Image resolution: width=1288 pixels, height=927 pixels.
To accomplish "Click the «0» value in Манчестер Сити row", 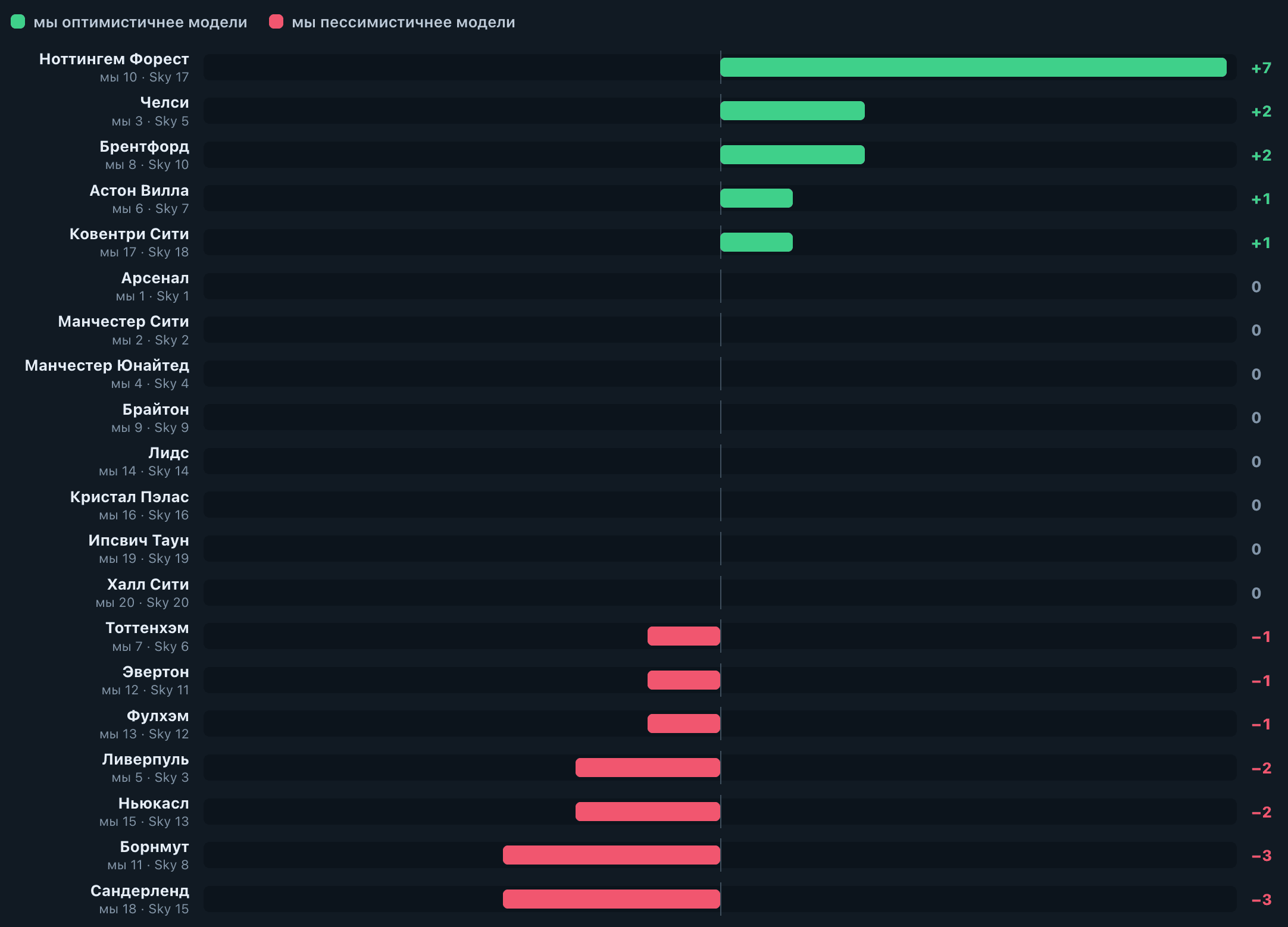I will [x=1256, y=330].
